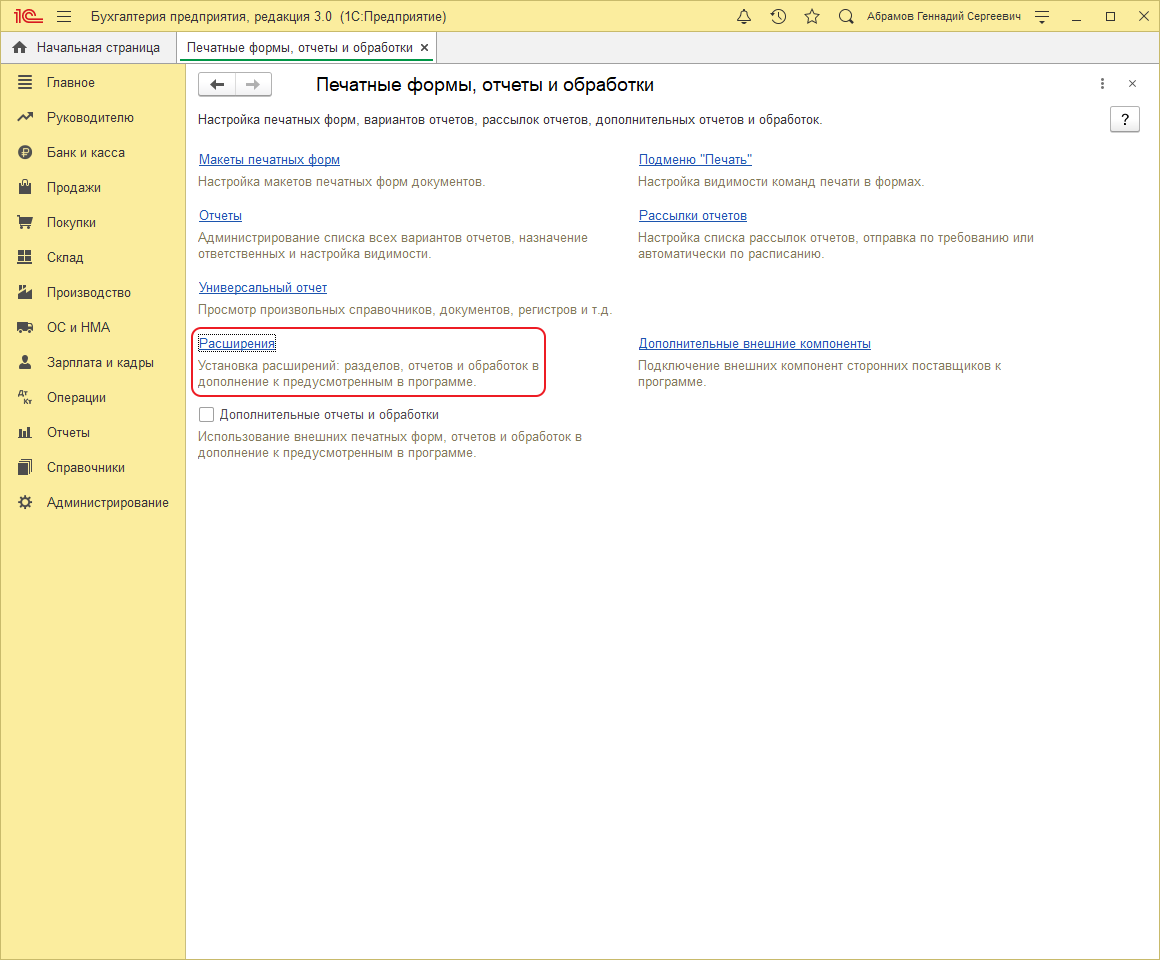
Task: Open the Расширения link
Action: 237,343
